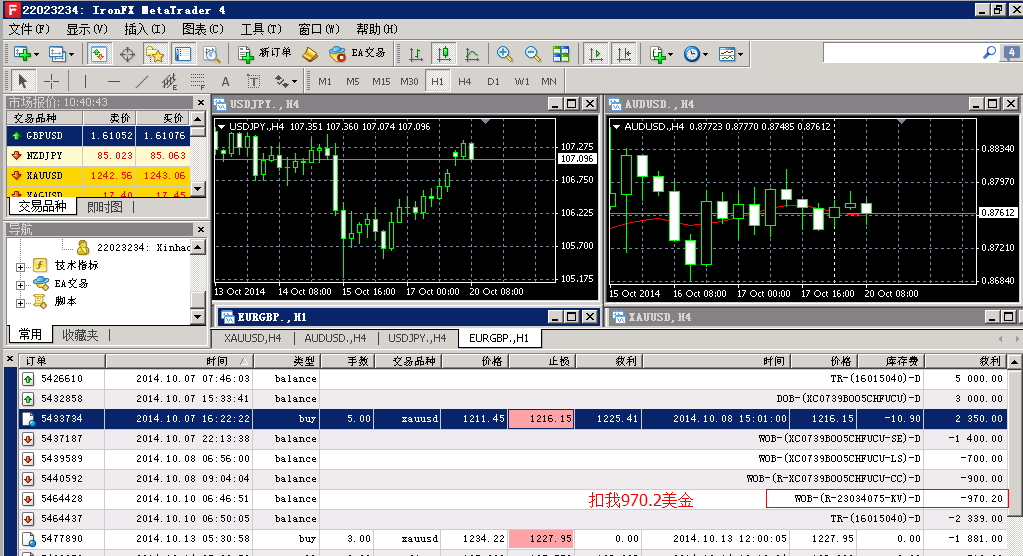1023x556 pixels.
Task: Toggle the Terminal panel icon
Action: (x=183, y=54)
